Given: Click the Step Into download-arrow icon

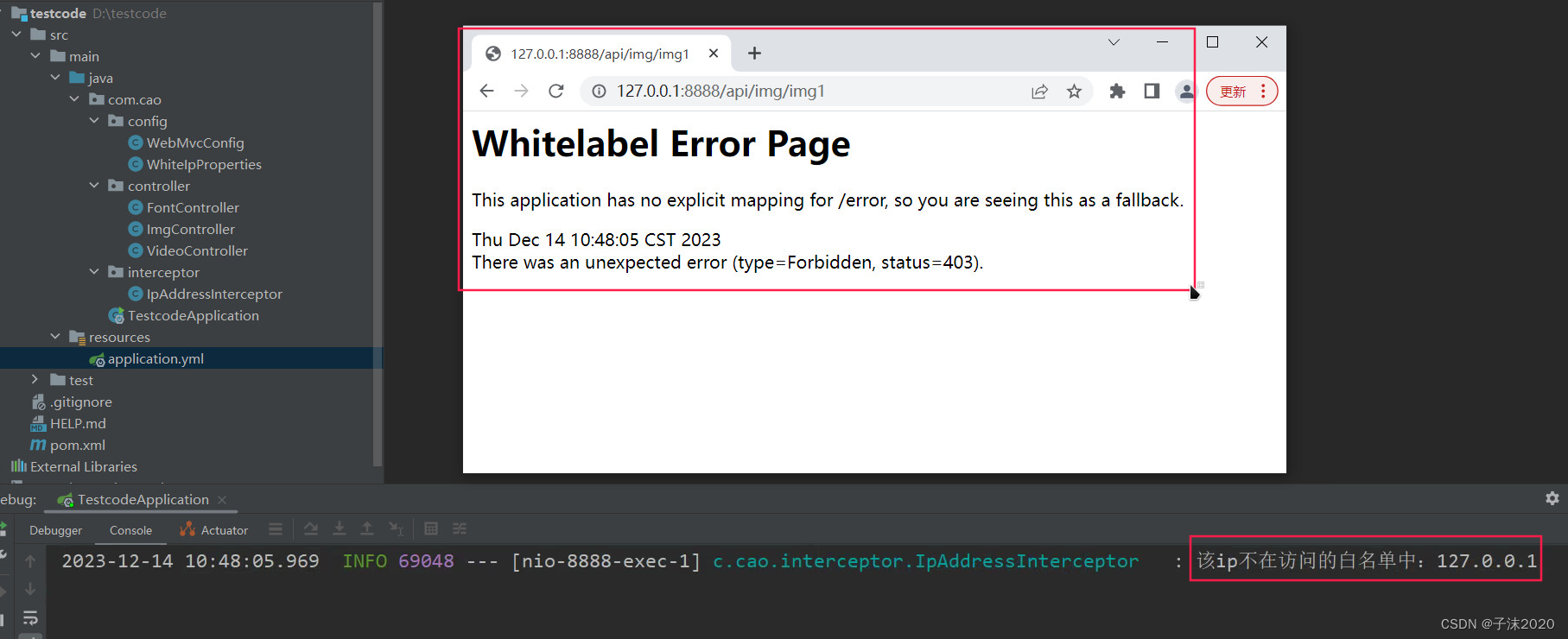Looking at the screenshot, I should tap(340, 528).
